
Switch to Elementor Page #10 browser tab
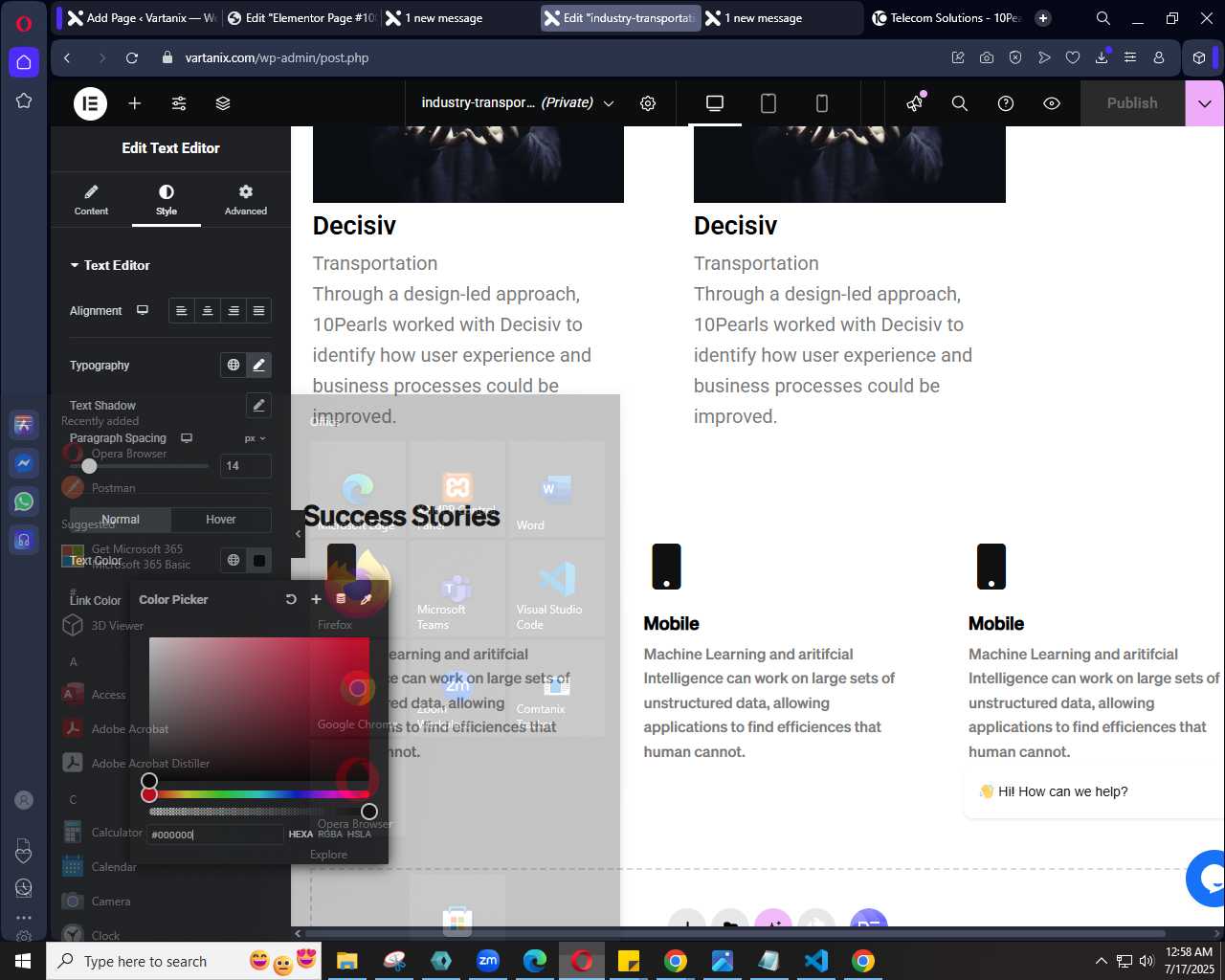pyautogui.click(x=301, y=18)
